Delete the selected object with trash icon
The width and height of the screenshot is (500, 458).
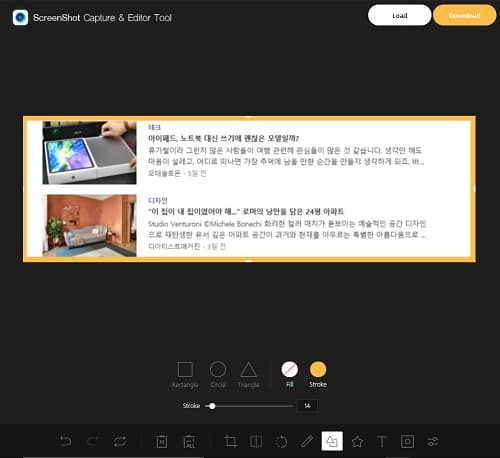tap(162, 441)
